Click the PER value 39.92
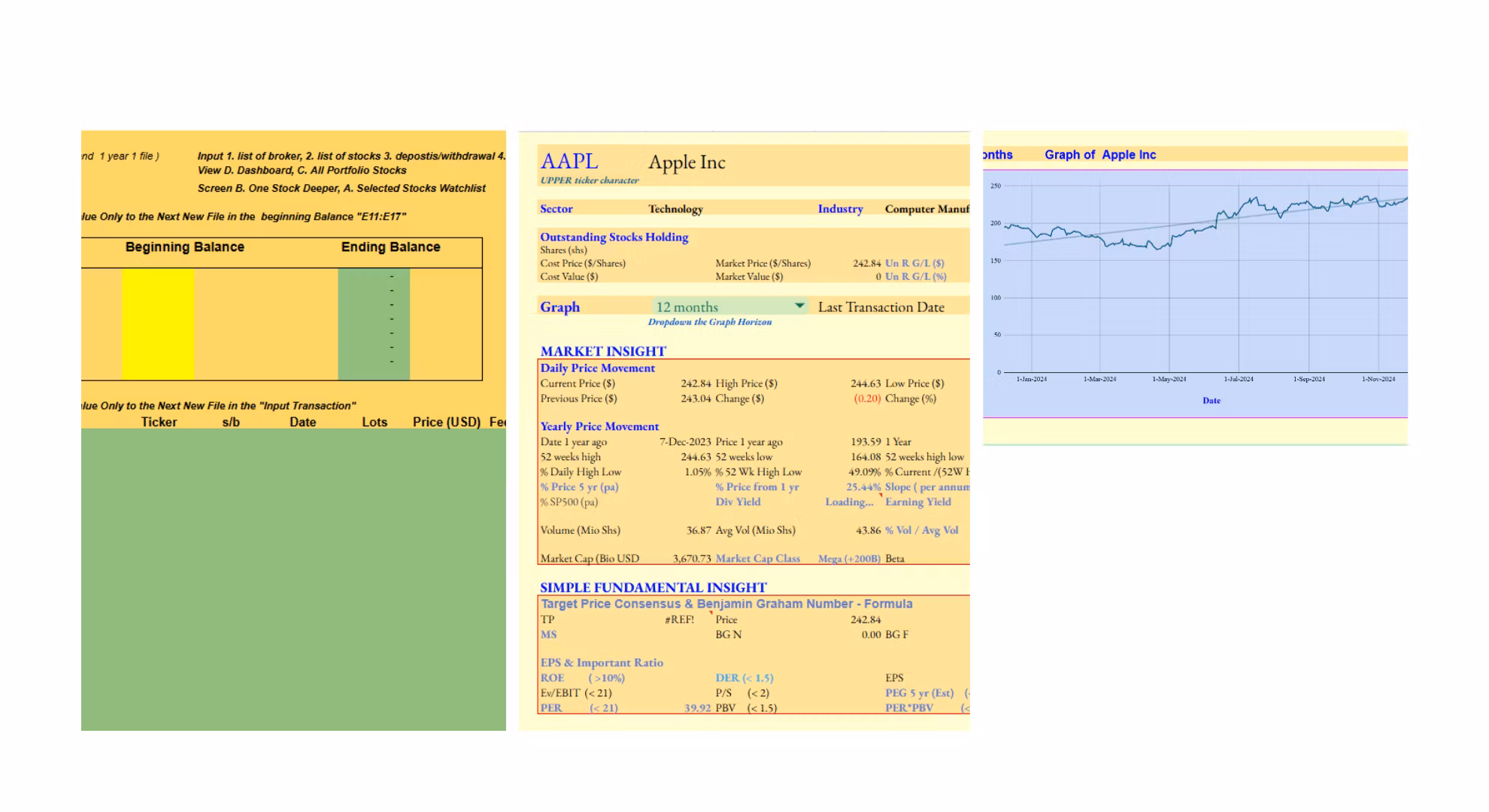 pos(697,707)
